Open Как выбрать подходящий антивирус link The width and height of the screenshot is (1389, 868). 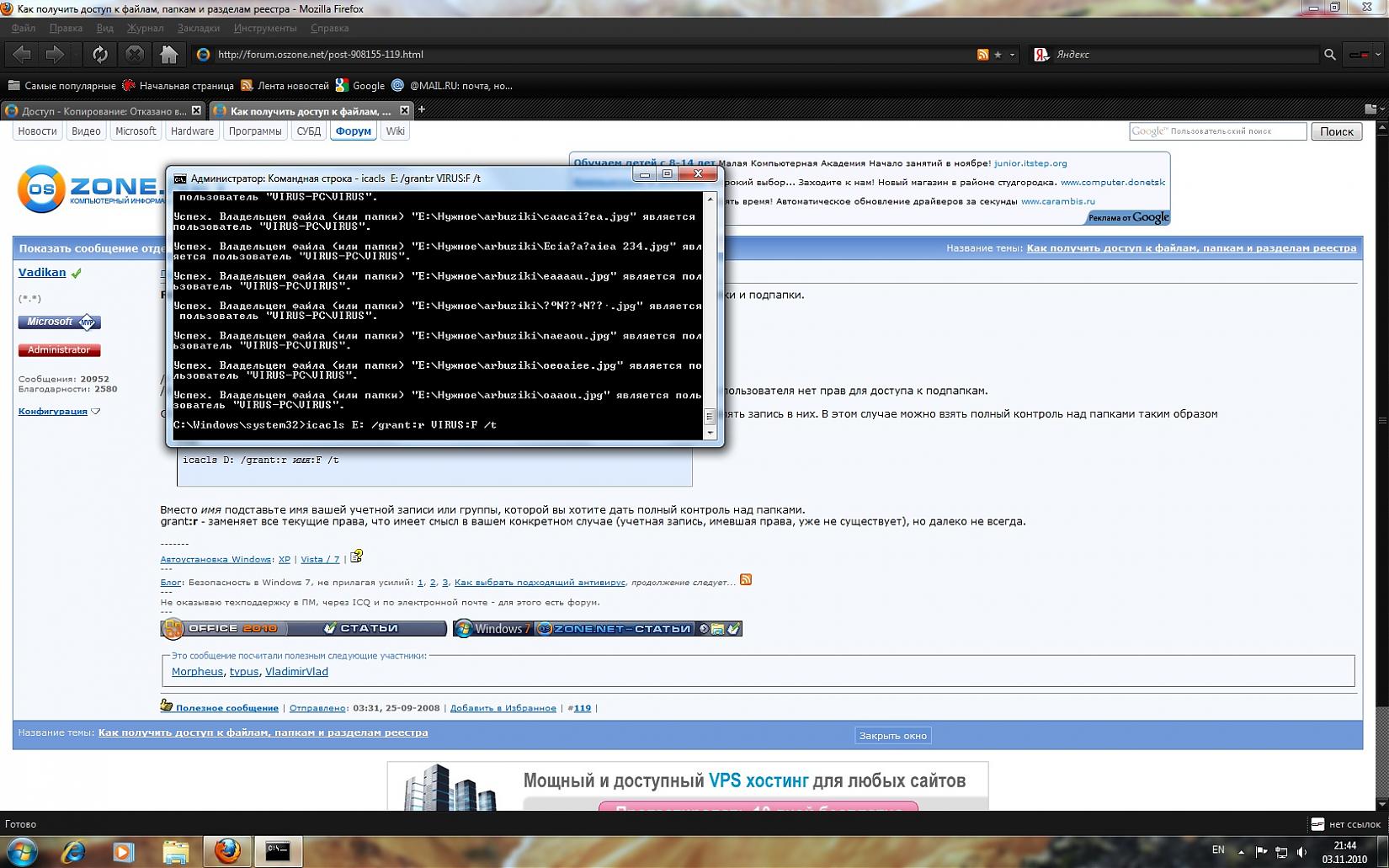540,583
